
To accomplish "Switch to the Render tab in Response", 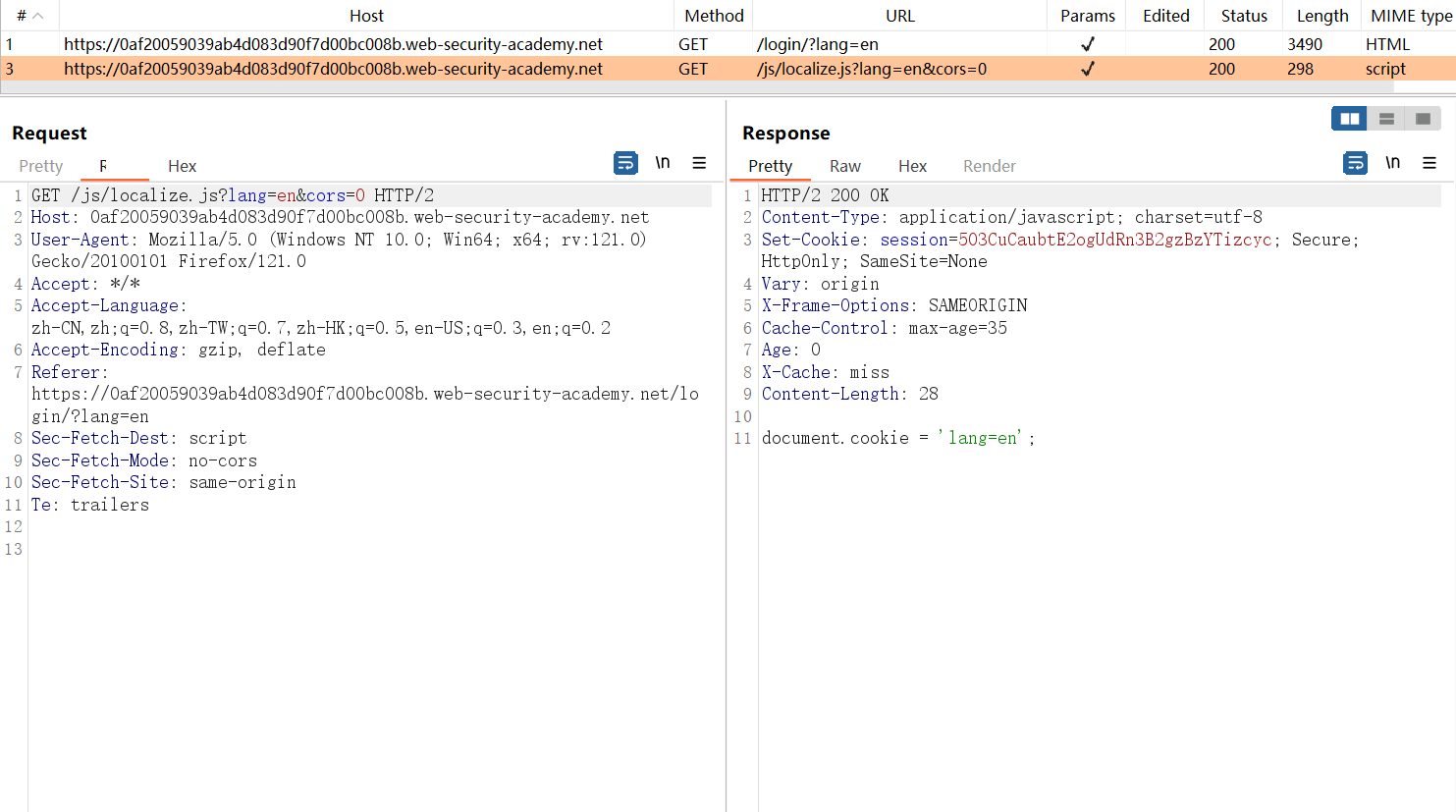I will [x=989, y=166].
